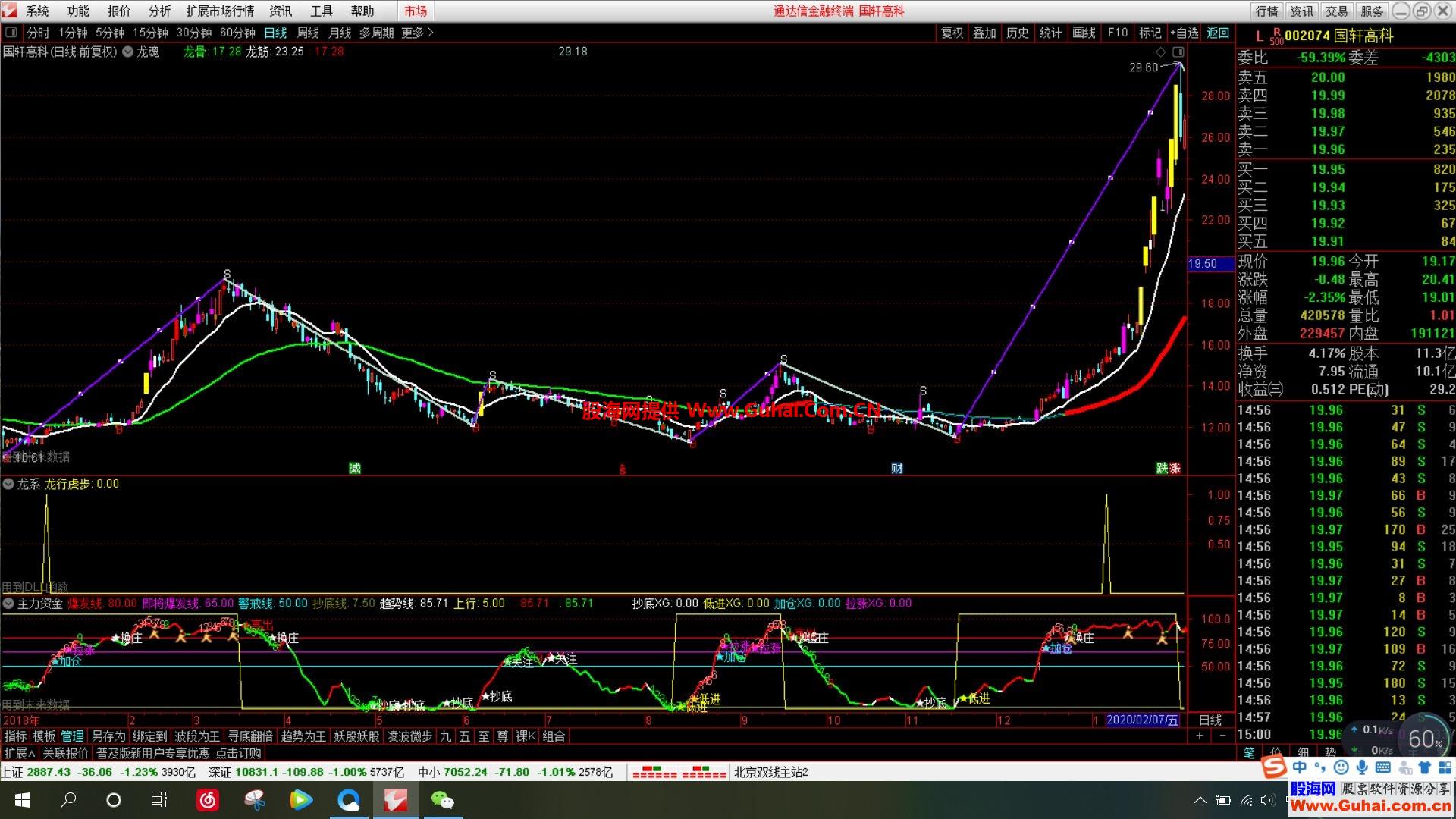The width and height of the screenshot is (1456, 819).
Task: Open the 叠加 overlay option
Action: [984, 33]
